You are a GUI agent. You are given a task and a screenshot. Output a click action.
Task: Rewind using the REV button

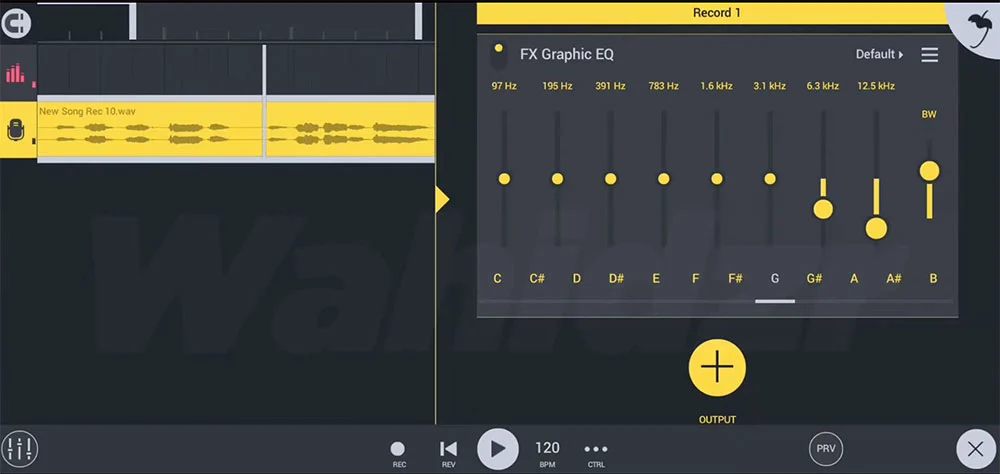tap(448, 454)
